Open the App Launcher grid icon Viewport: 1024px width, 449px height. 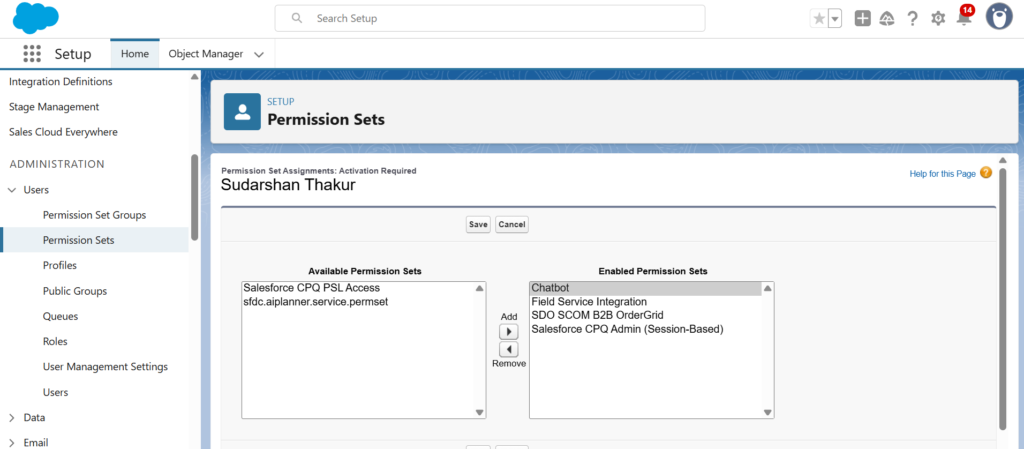(x=32, y=54)
